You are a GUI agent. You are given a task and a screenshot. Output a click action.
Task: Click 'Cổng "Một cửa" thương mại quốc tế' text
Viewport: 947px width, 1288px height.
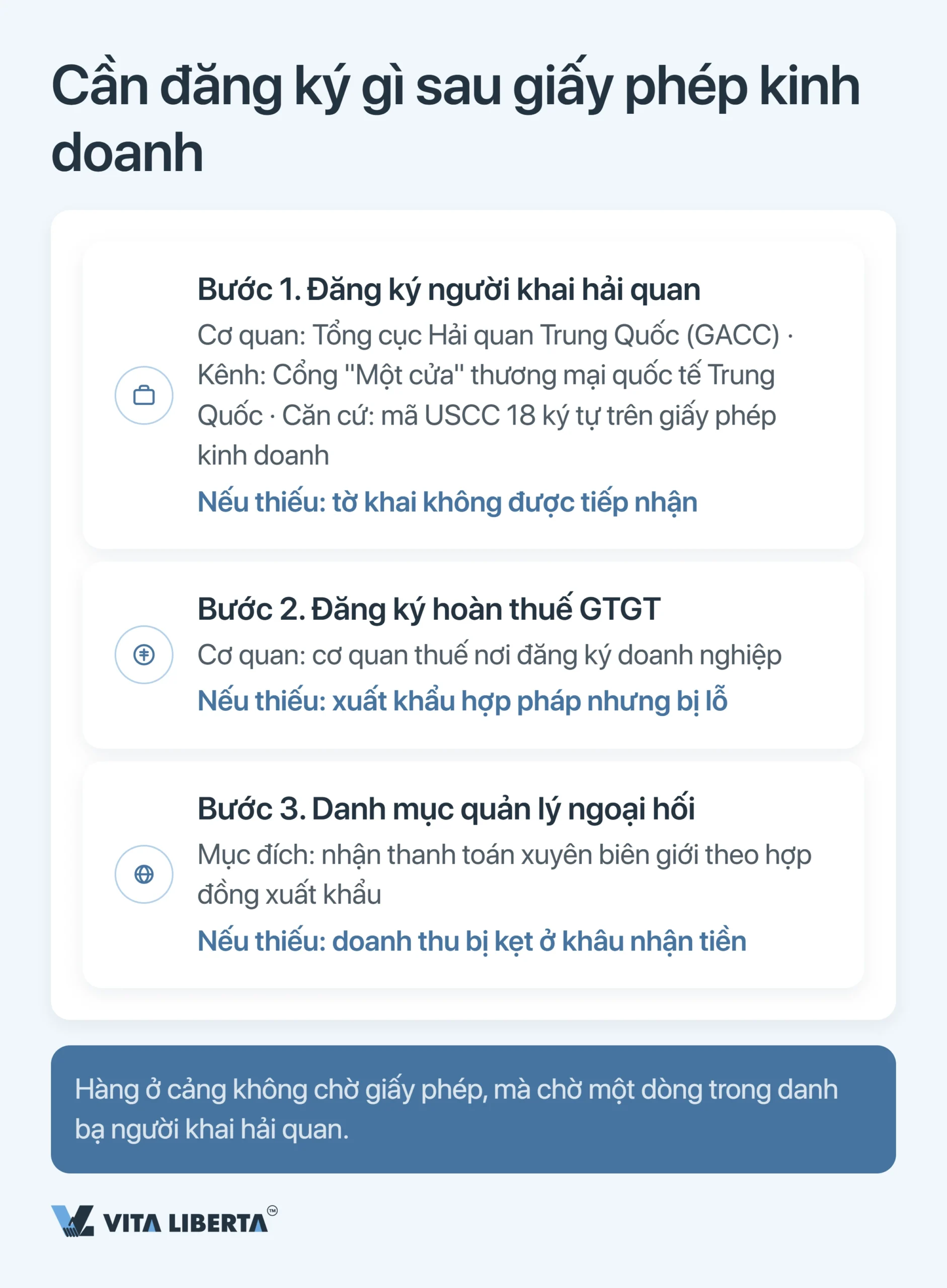click(487, 375)
